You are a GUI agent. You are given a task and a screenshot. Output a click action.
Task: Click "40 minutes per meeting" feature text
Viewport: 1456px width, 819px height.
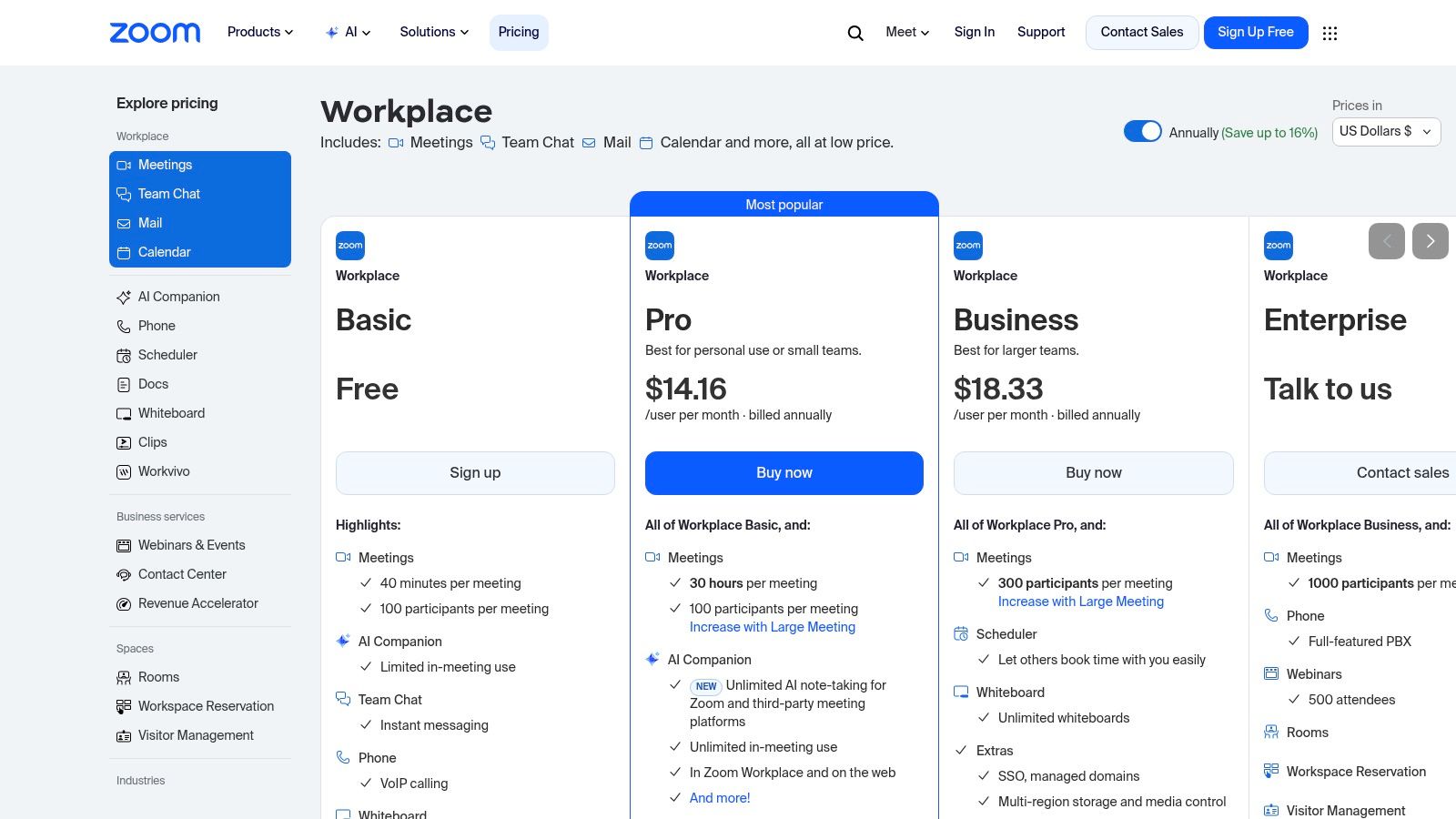[450, 583]
